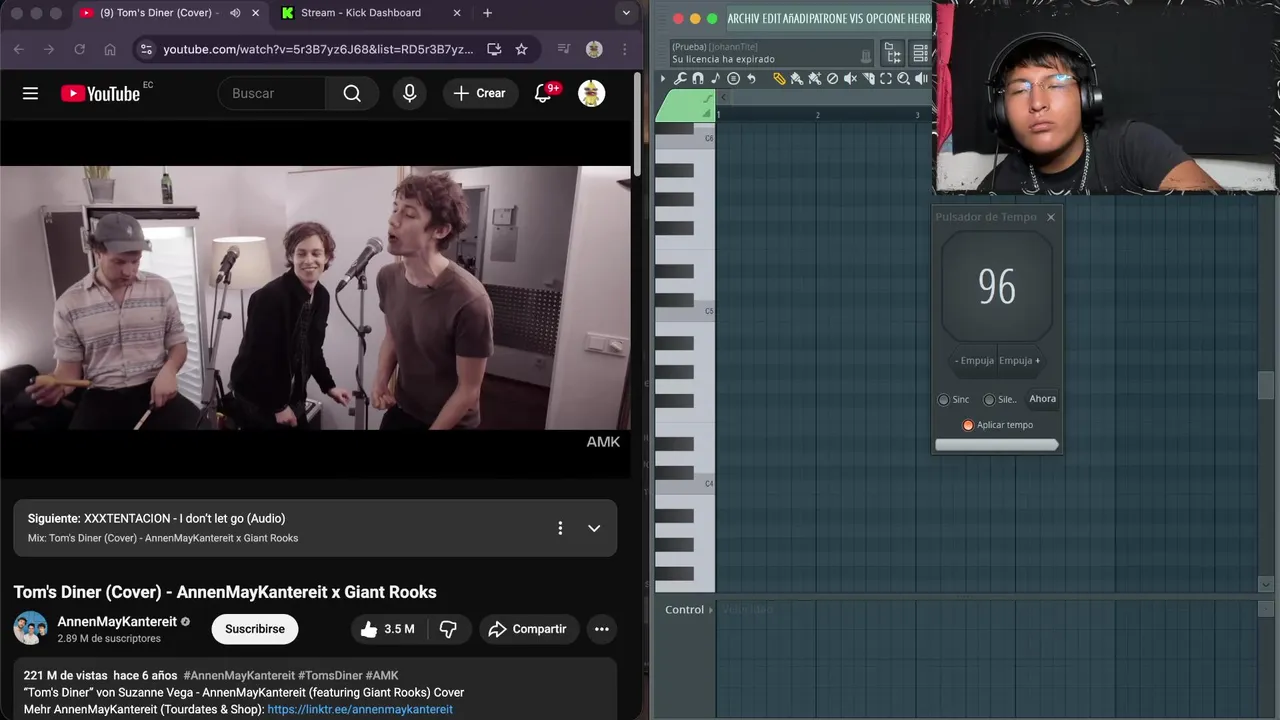Image resolution: width=1280 pixels, height=720 pixels.
Task: Expand the Control lane arrow
Action: (711, 610)
